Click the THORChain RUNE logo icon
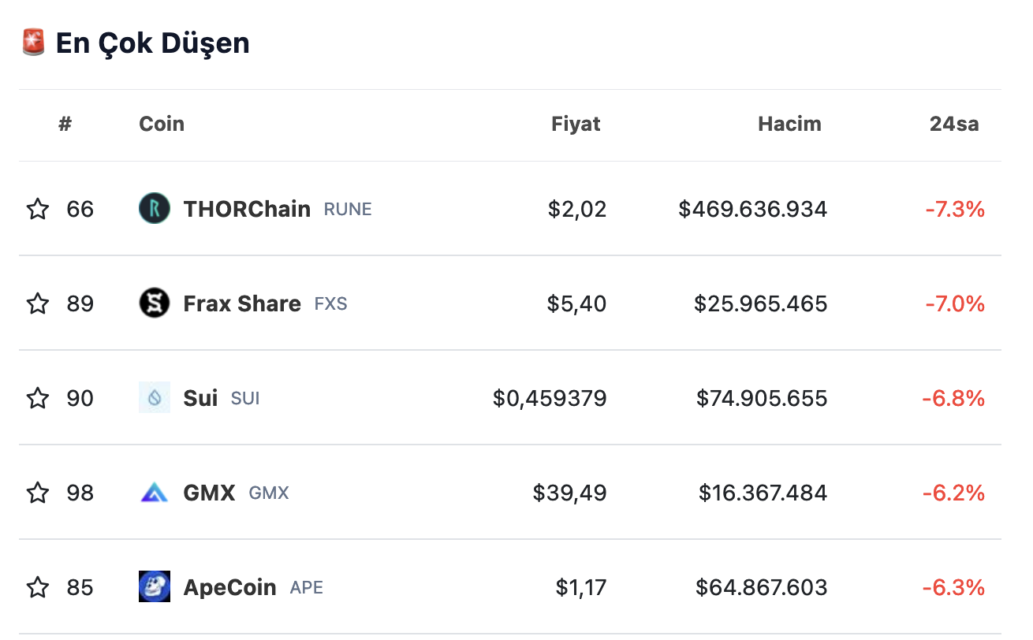1033x640 pixels. 154,208
